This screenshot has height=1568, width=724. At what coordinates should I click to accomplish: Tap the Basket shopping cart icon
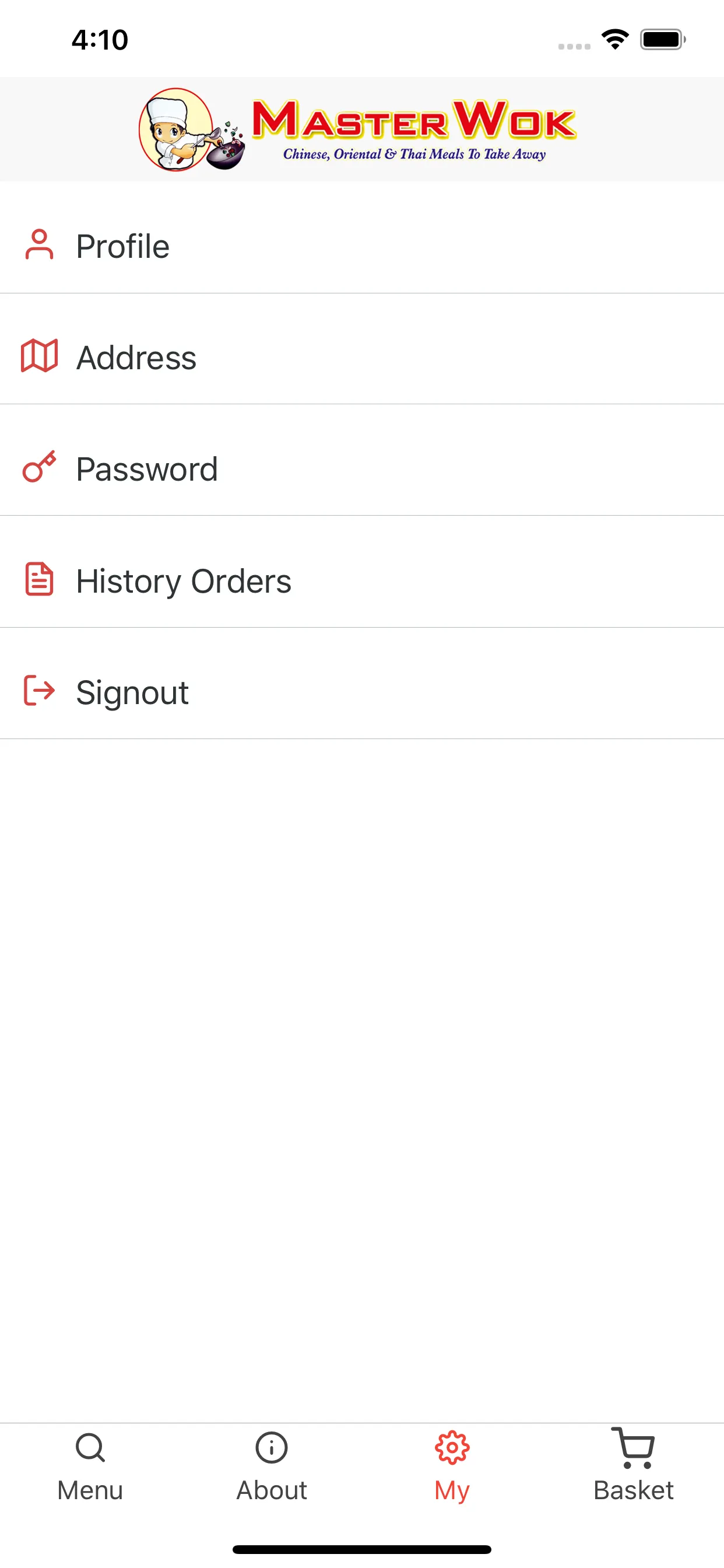[633, 1447]
